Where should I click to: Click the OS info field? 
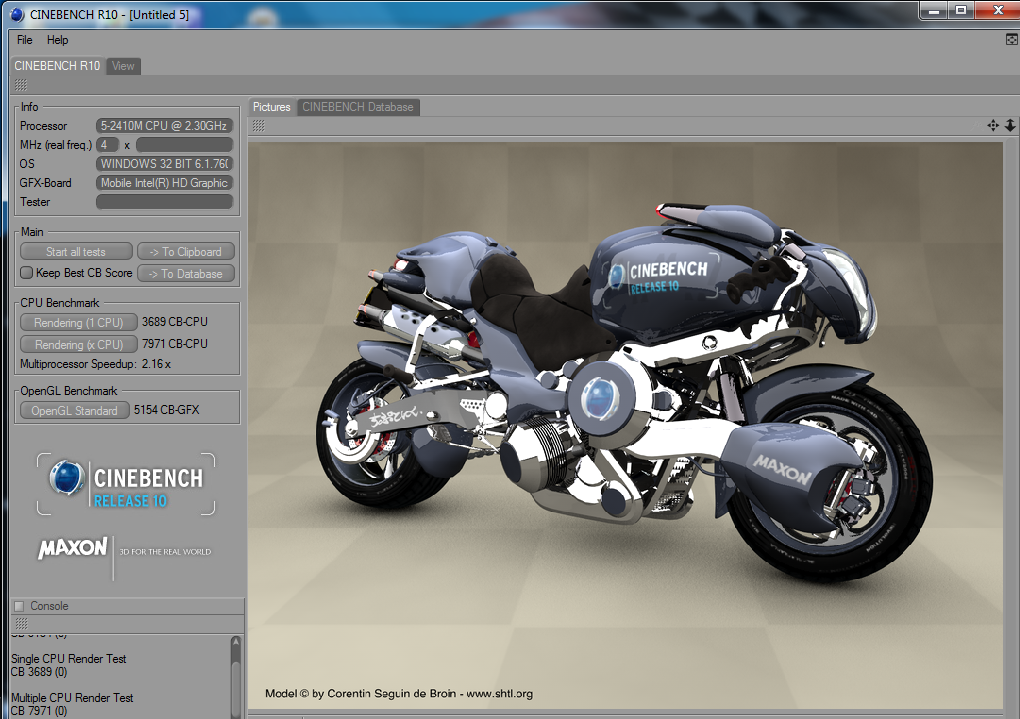tap(165, 164)
